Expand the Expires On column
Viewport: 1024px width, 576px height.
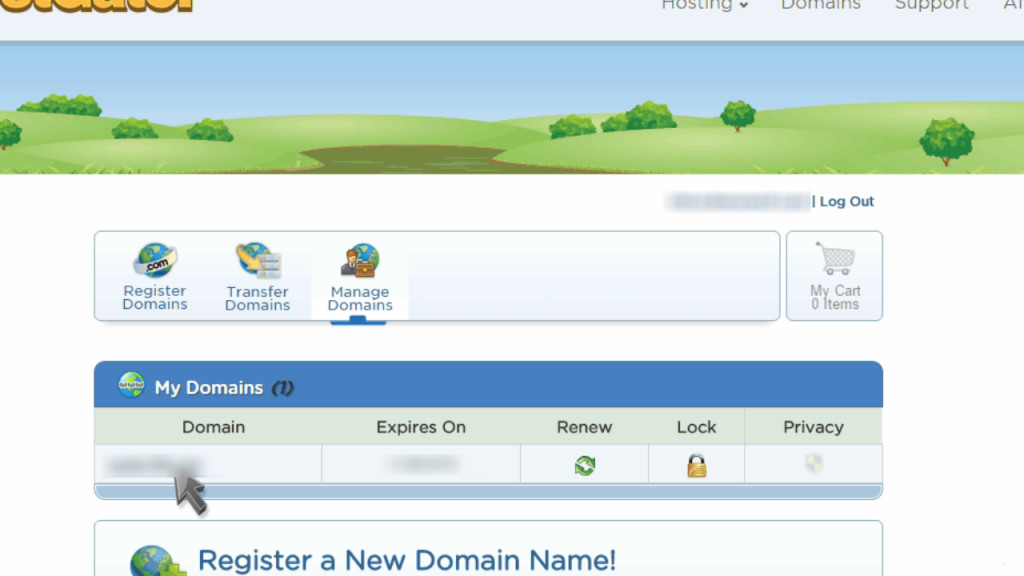[x=420, y=427]
